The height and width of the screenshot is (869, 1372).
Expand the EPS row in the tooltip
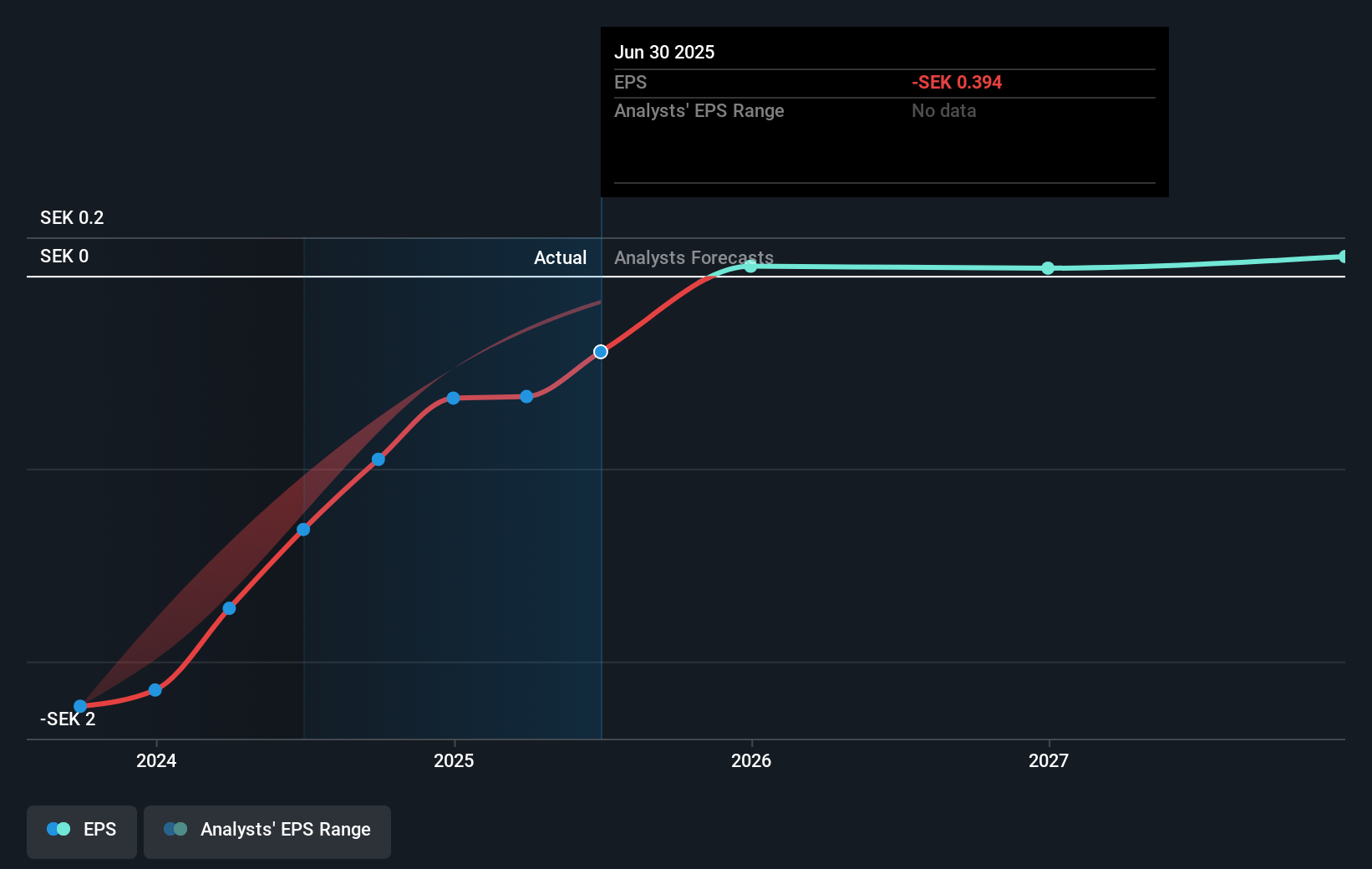(632, 83)
